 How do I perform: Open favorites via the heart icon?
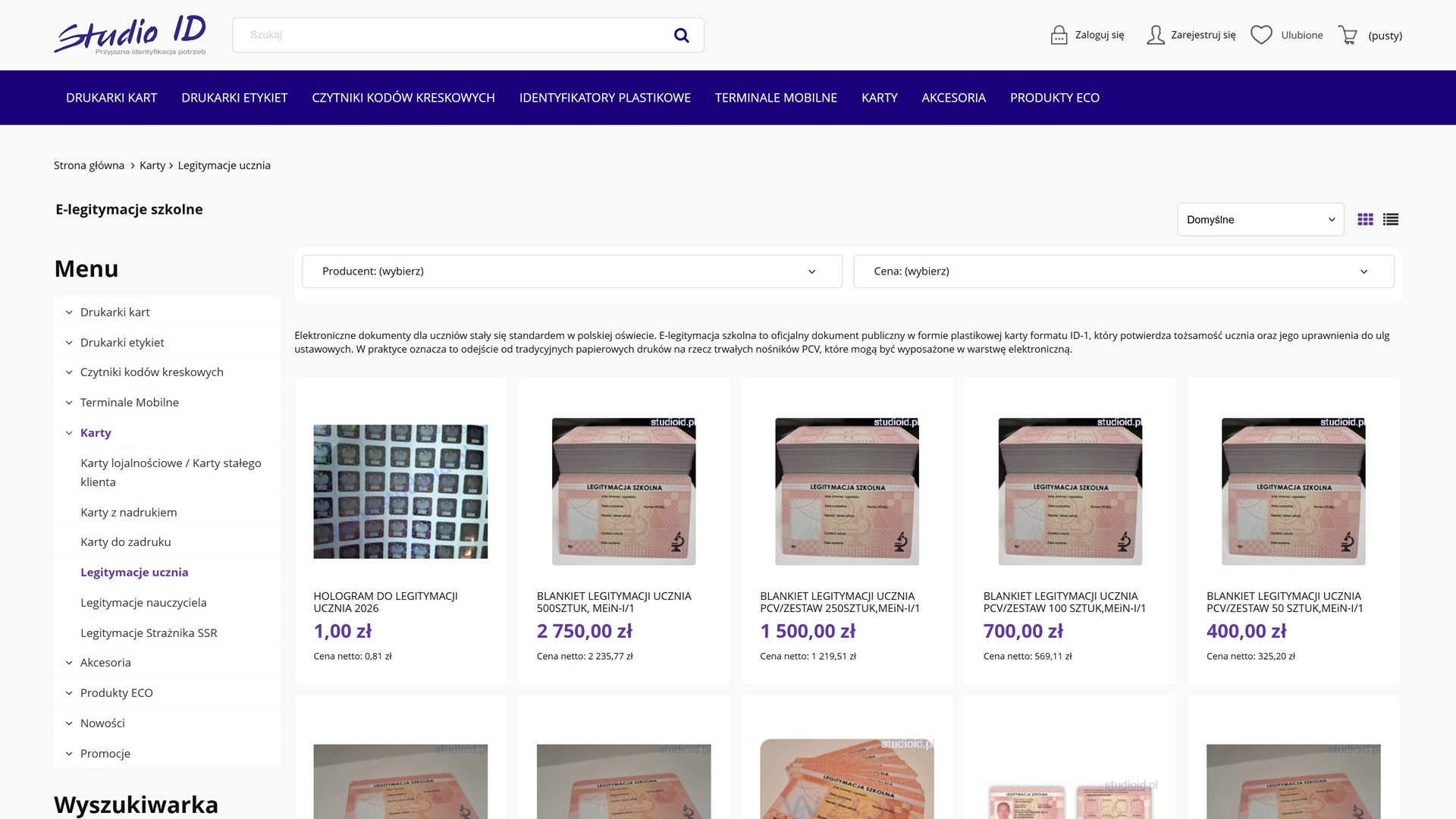click(1261, 35)
